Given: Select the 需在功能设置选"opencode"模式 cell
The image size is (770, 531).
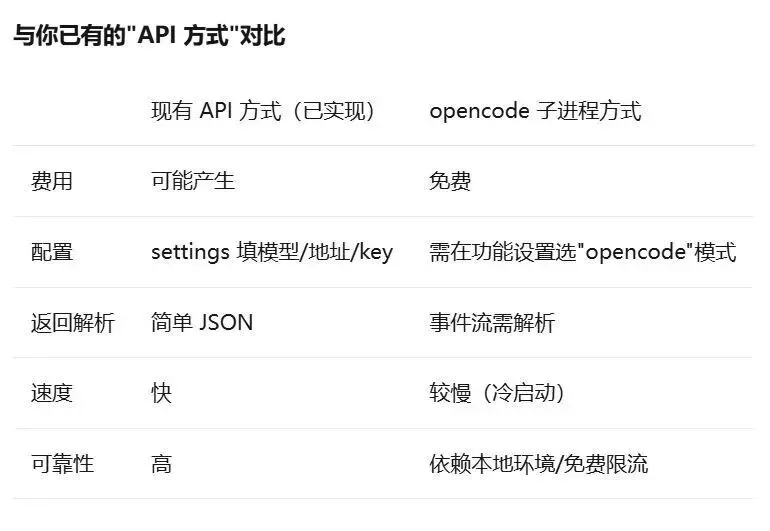Looking at the screenshot, I should (x=582, y=252).
